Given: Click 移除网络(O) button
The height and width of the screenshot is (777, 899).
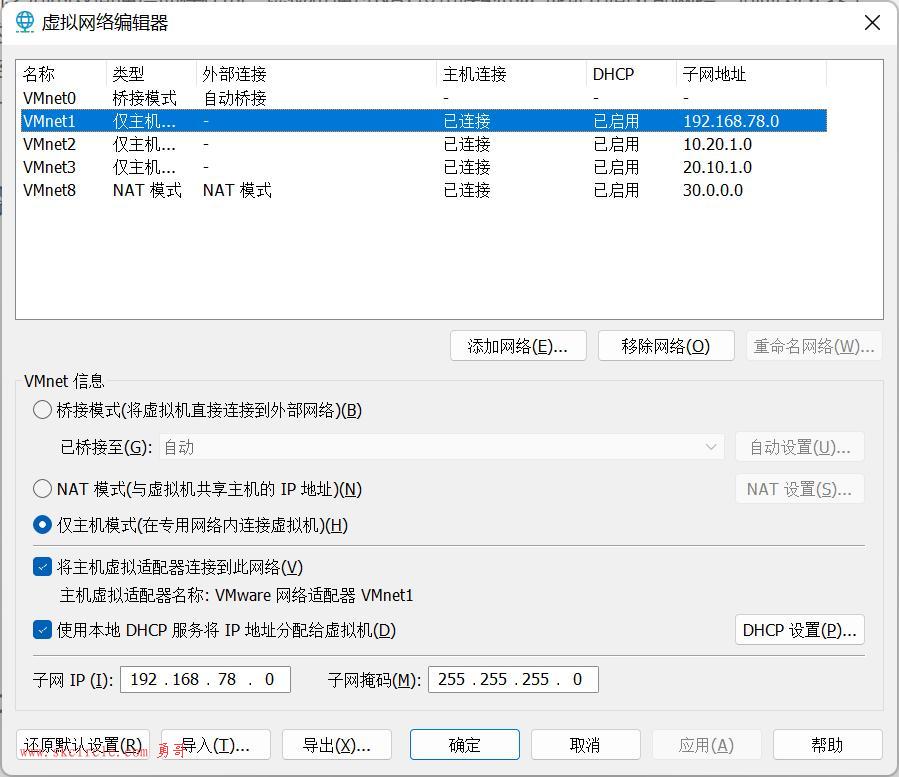Looking at the screenshot, I should click(x=666, y=346).
